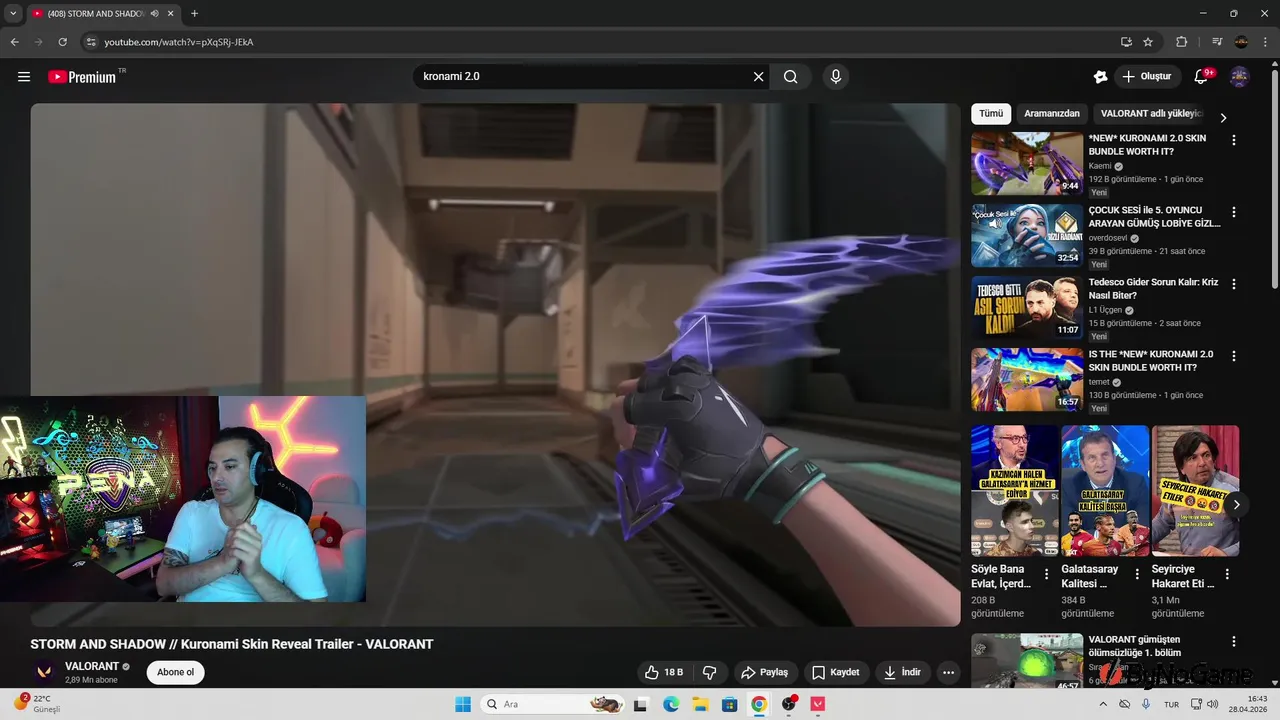
Task: Select the Tümü filter chip
Action: click(991, 114)
